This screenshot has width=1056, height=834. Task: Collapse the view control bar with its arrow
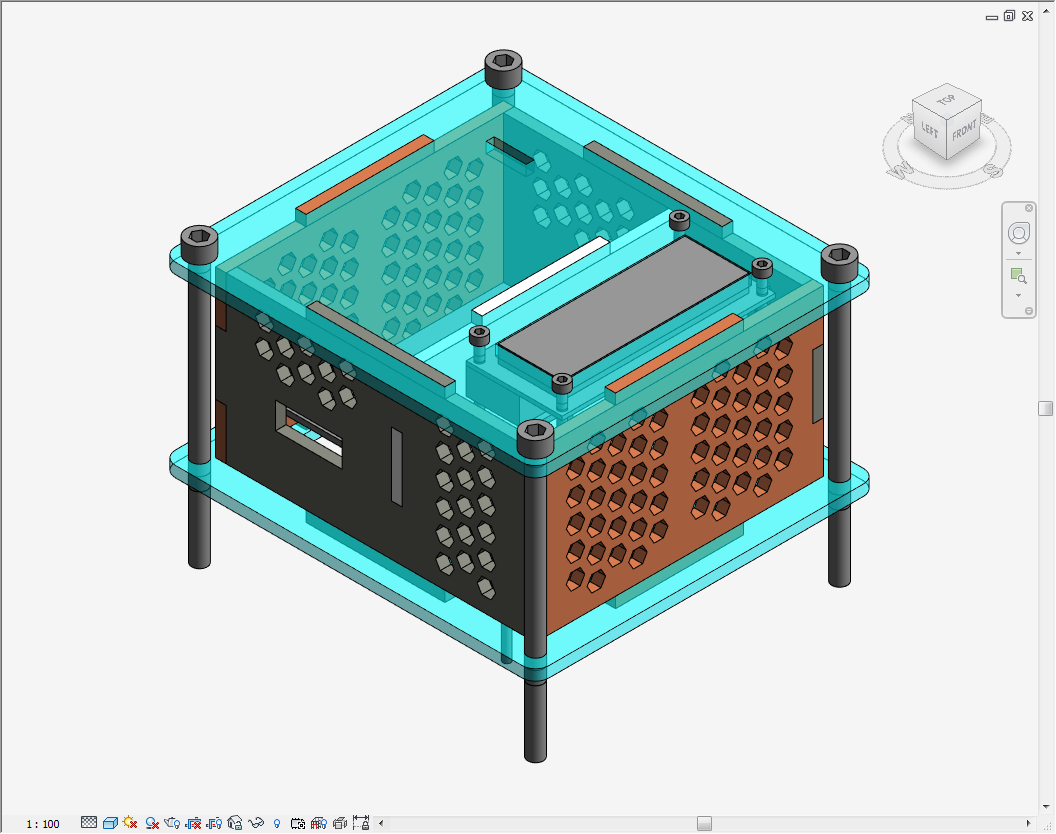[380, 822]
